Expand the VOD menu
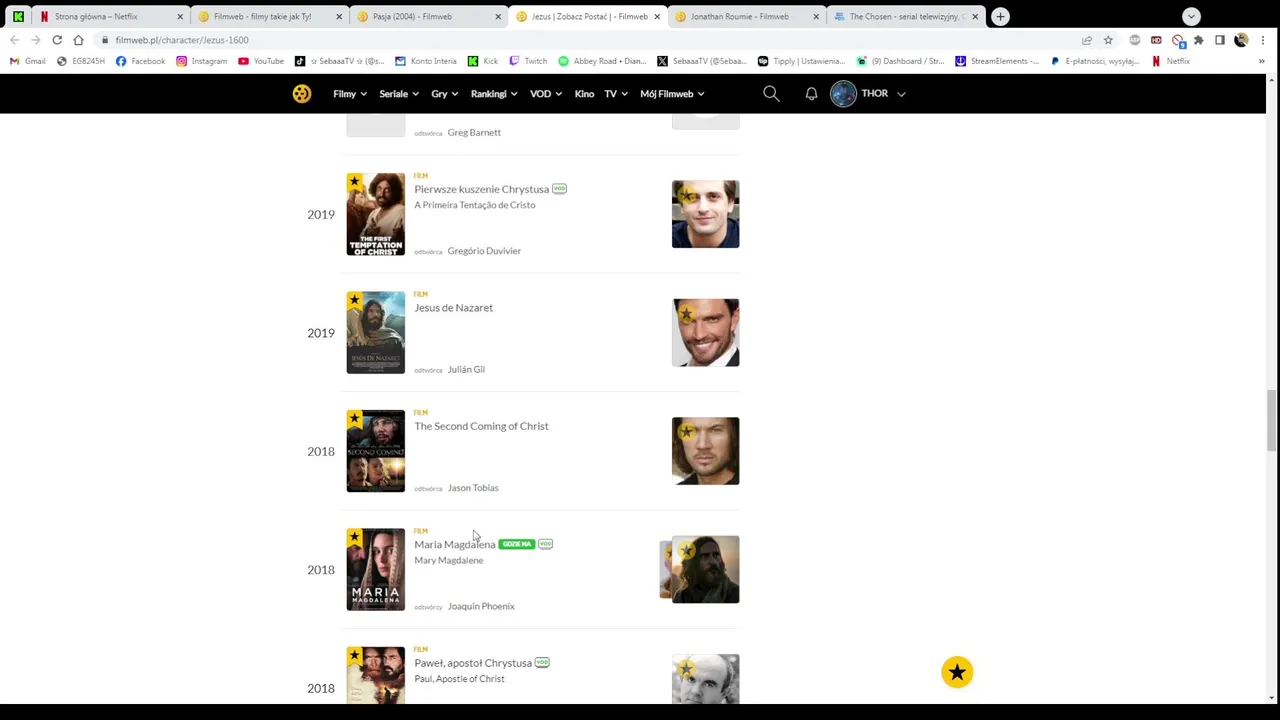The width and height of the screenshot is (1280, 720). point(547,93)
